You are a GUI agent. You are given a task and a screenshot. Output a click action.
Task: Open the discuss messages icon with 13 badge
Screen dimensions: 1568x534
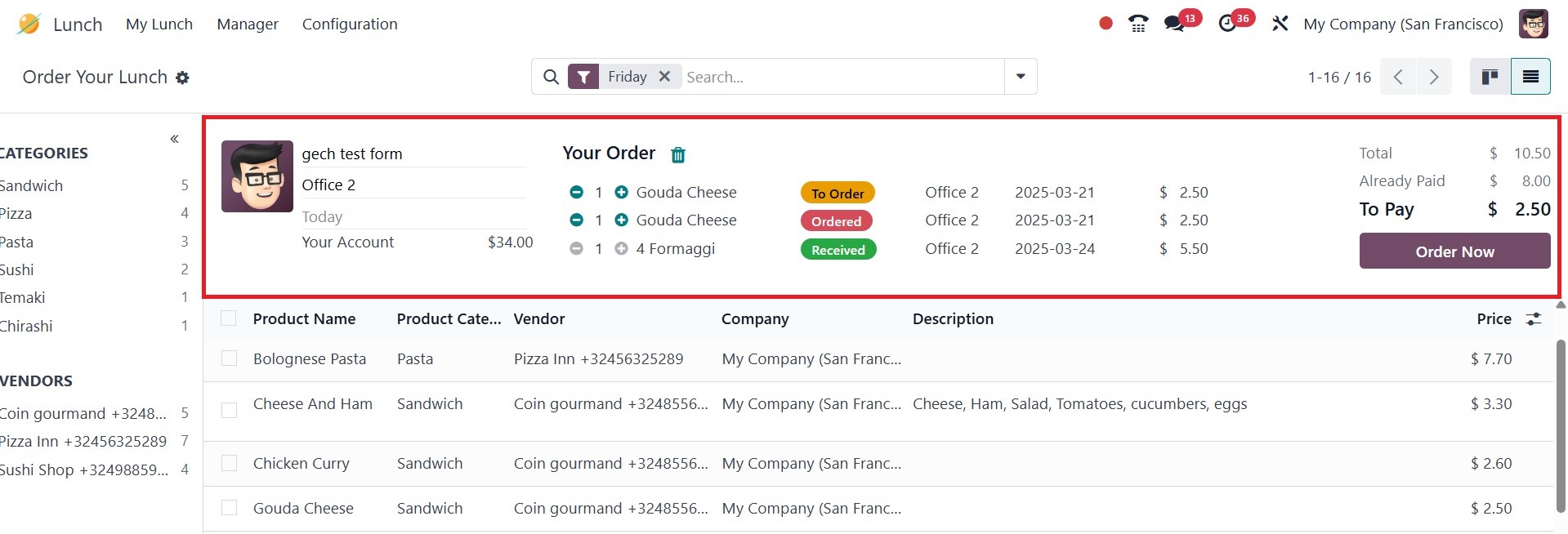pos(1174,24)
